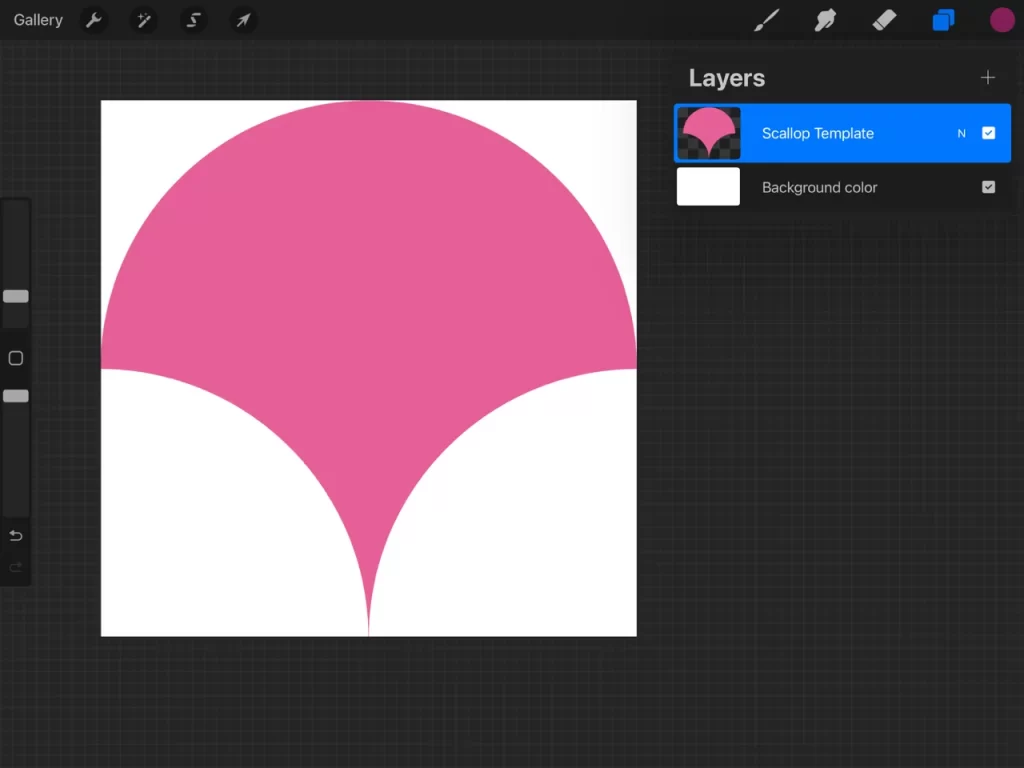Open Scallop Template layer thumbnail

[x=709, y=133]
